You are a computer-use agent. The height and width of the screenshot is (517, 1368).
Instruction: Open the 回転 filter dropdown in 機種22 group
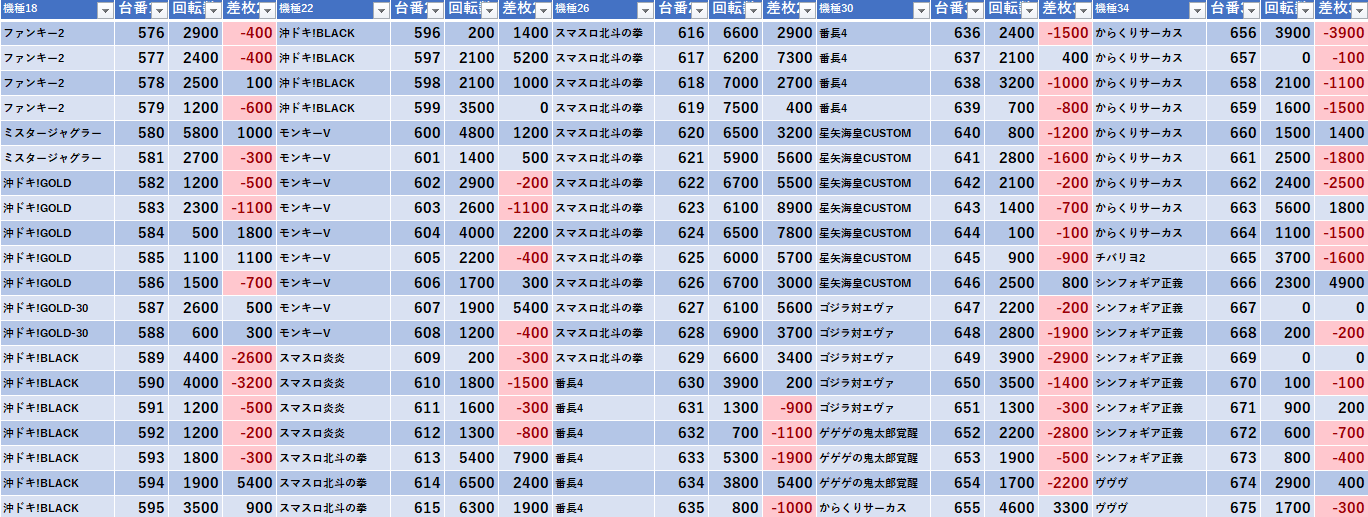(x=488, y=10)
